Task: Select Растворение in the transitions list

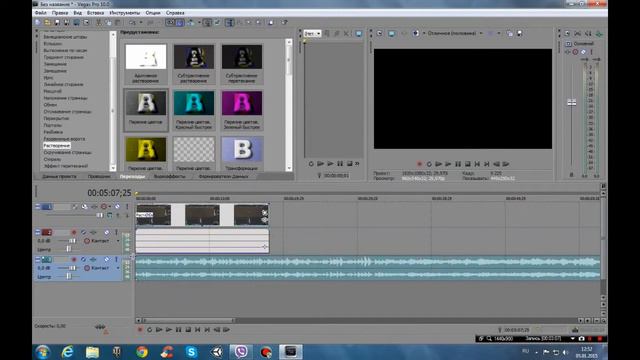Action: click(57, 146)
